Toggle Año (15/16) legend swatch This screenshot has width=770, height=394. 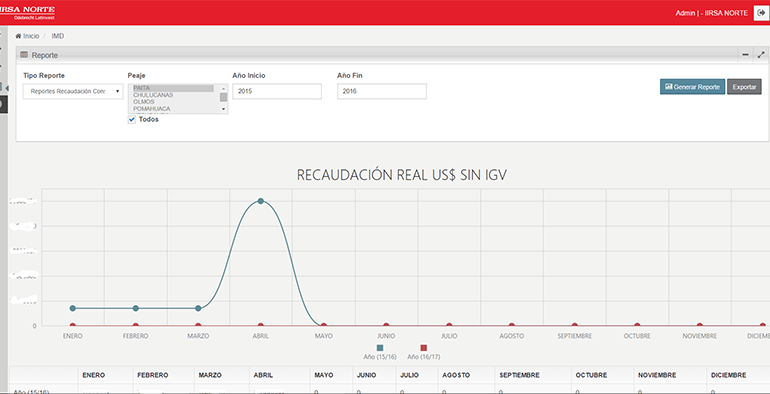click(380, 348)
